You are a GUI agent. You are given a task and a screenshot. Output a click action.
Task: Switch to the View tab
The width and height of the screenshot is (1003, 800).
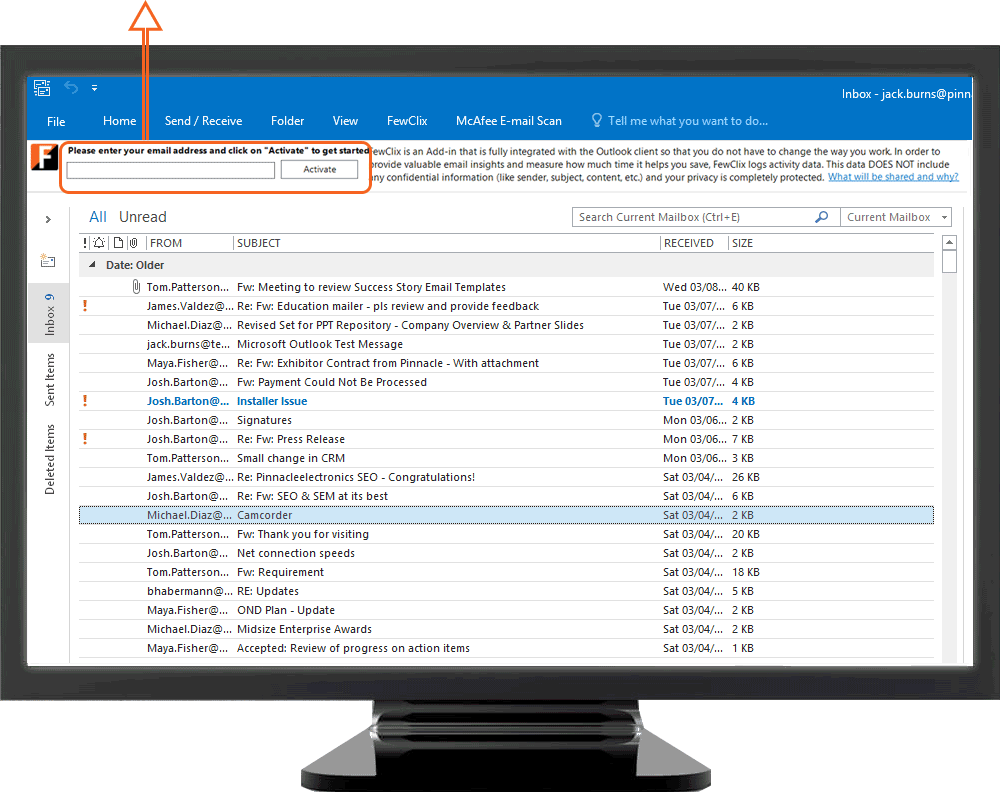tap(345, 121)
